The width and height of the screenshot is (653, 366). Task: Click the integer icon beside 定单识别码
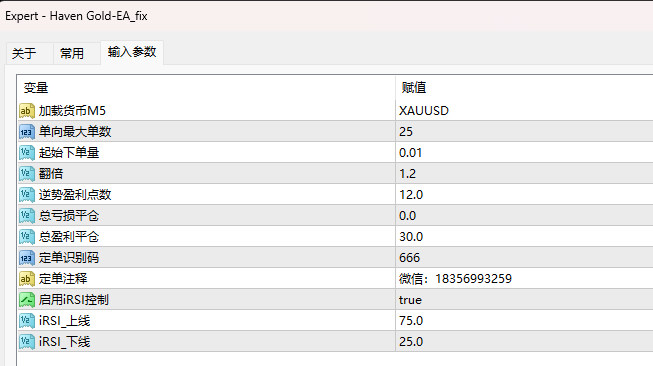[27, 257]
